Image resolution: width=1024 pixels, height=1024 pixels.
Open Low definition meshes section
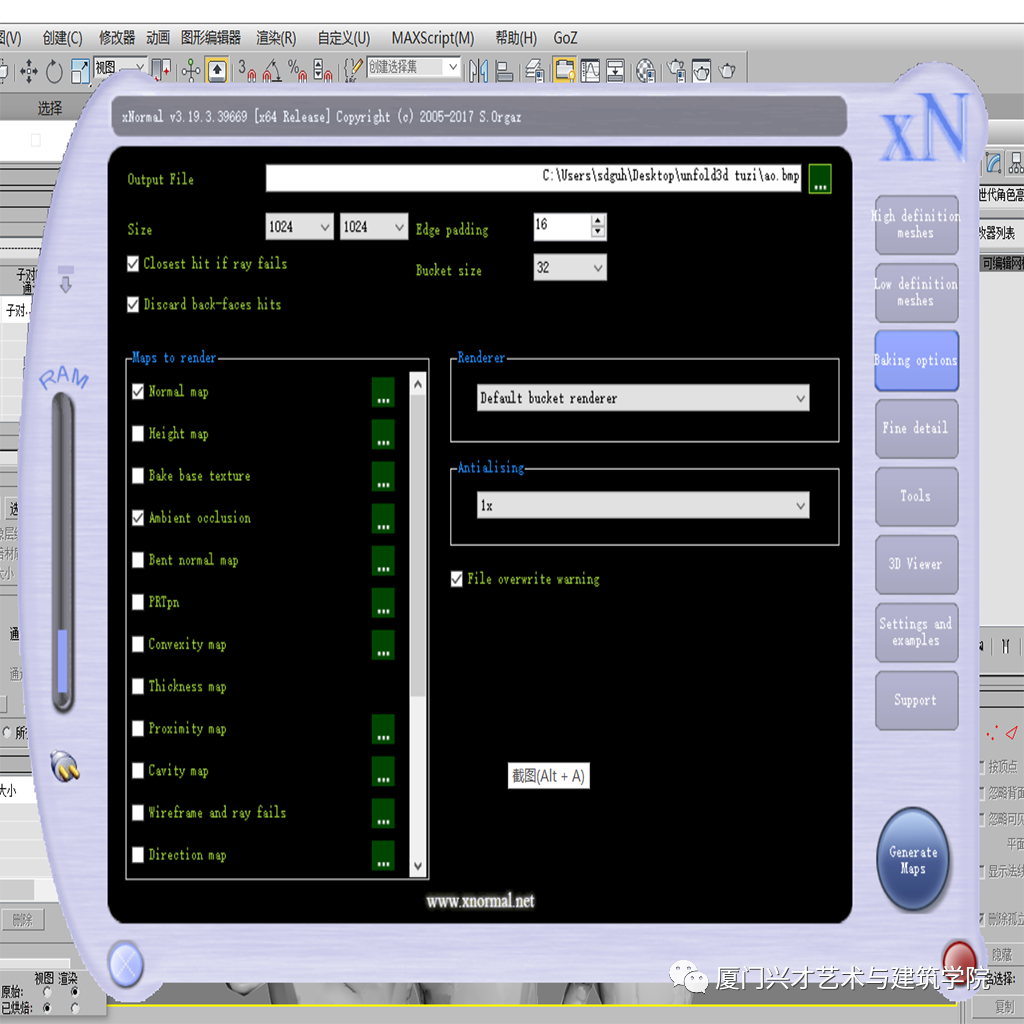click(x=917, y=293)
